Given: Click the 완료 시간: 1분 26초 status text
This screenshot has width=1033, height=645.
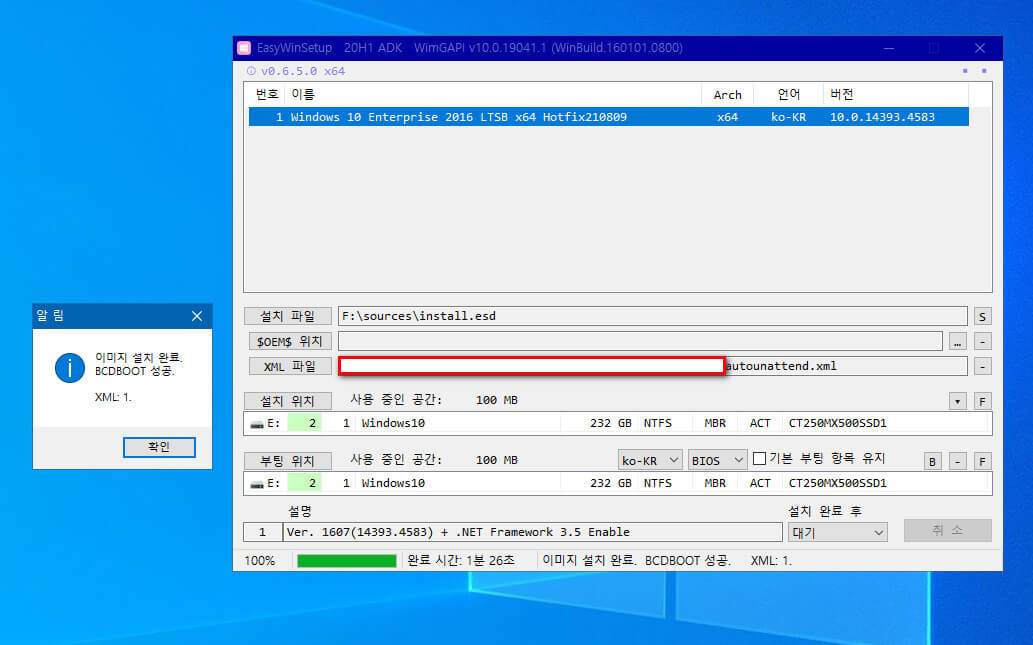Looking at the screenshot, I should [461, 561].
